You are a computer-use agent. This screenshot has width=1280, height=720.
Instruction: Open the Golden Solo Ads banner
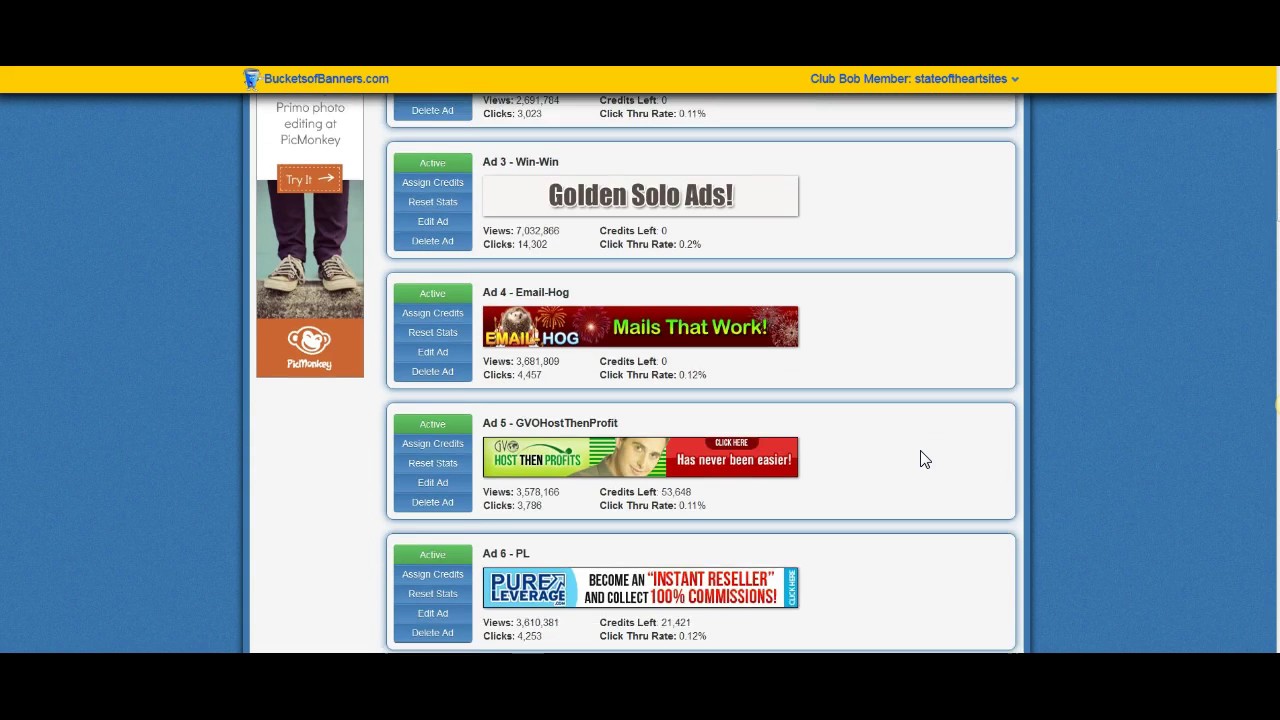click(x=640, y=196)
